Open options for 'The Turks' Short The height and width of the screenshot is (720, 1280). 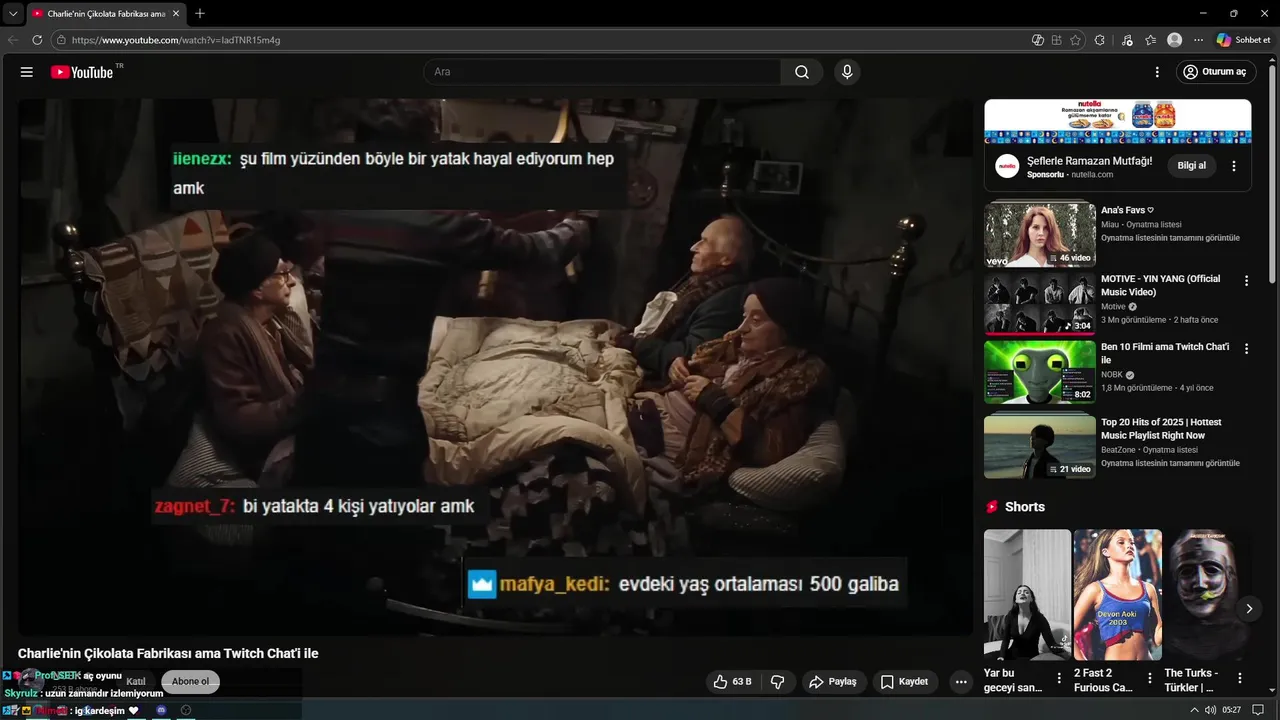[1239, 678]
